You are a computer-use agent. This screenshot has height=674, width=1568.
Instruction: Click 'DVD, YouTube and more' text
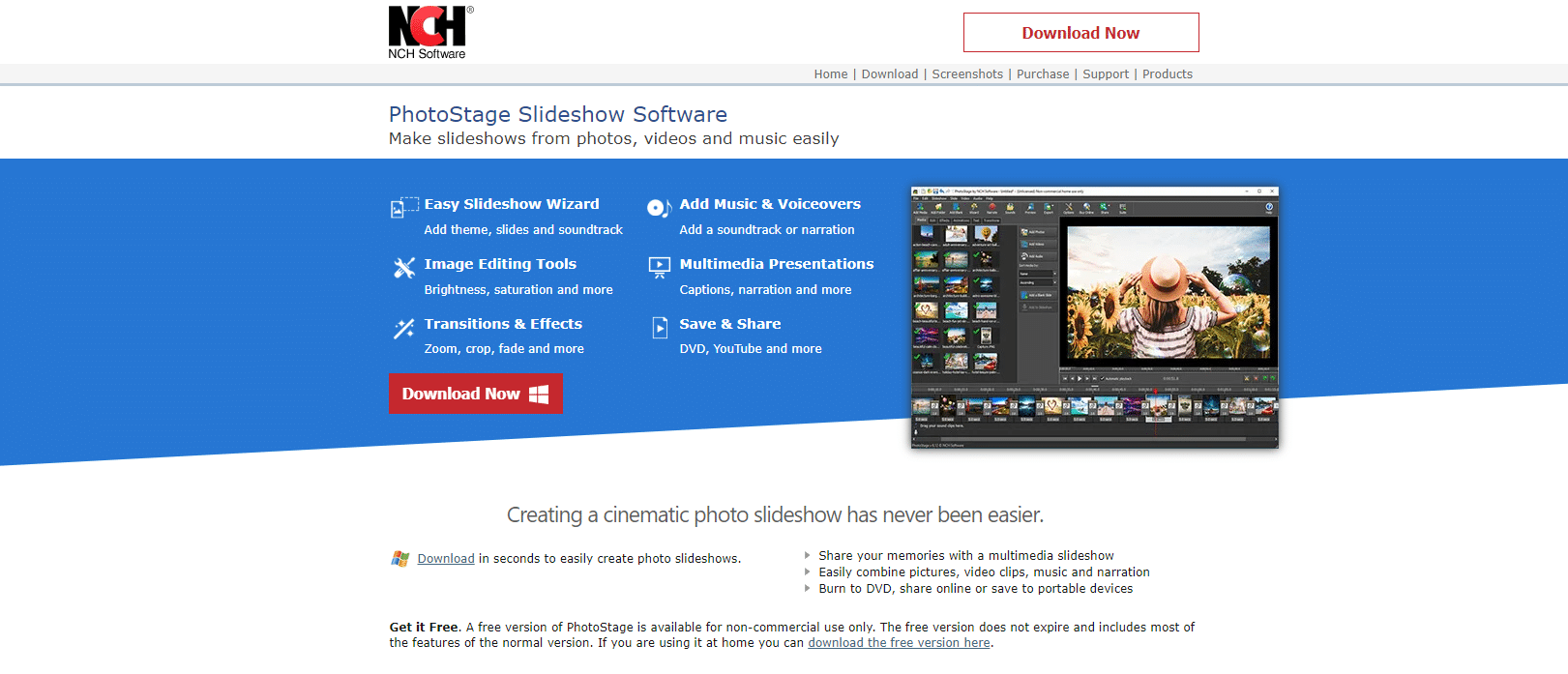(751, 349)
